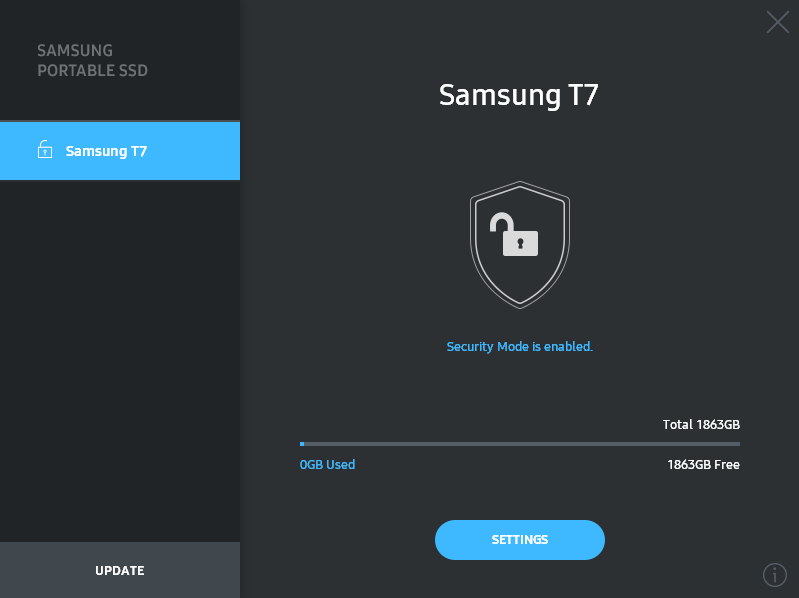This screenshot has height=598, width=799.
Task: Click the empty sidebar area below device list
Action: pos(120,360)
